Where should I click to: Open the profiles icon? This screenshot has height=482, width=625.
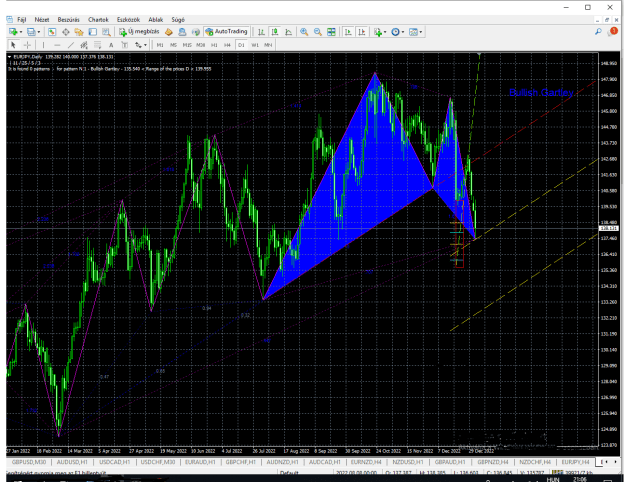31,32
